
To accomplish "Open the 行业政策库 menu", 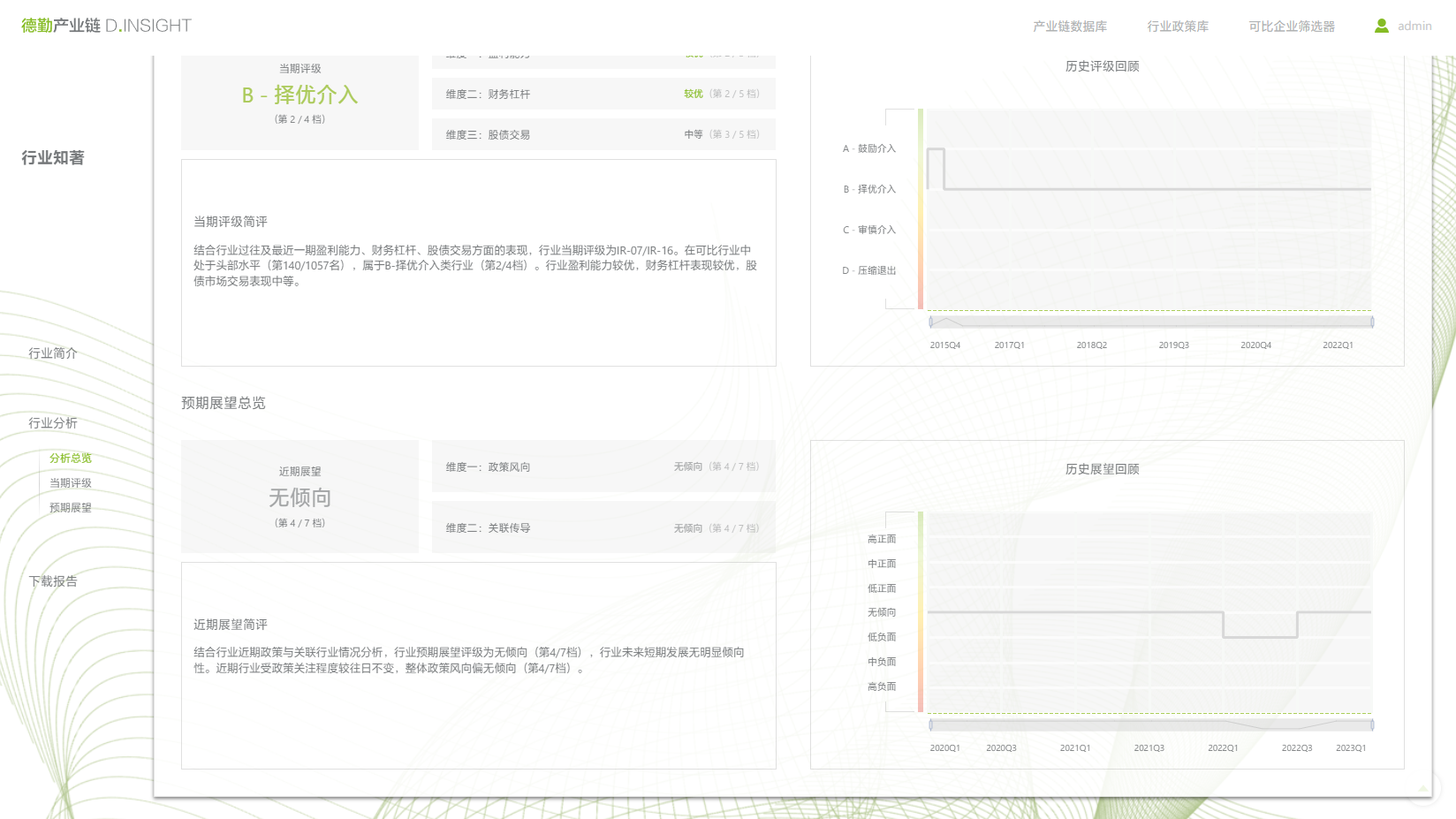I will (x=1178, y=27).
